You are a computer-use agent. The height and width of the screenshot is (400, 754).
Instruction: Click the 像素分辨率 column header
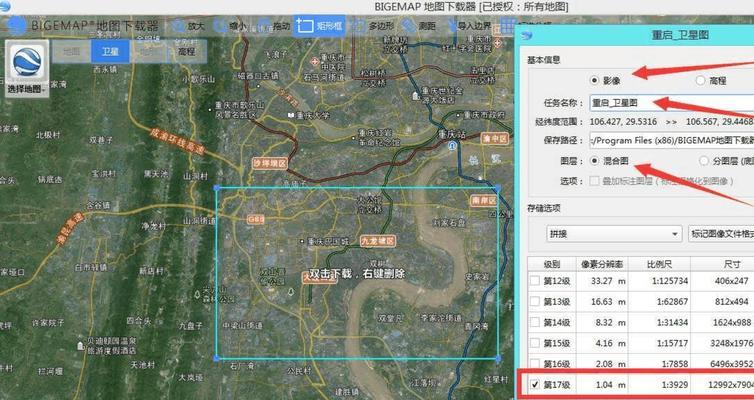(602, 264)
